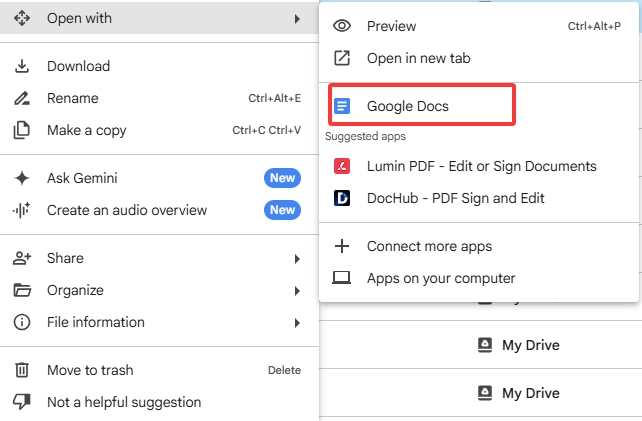Click the Open in new tab arrow icon
642x421 pixels.
[342, 58]
